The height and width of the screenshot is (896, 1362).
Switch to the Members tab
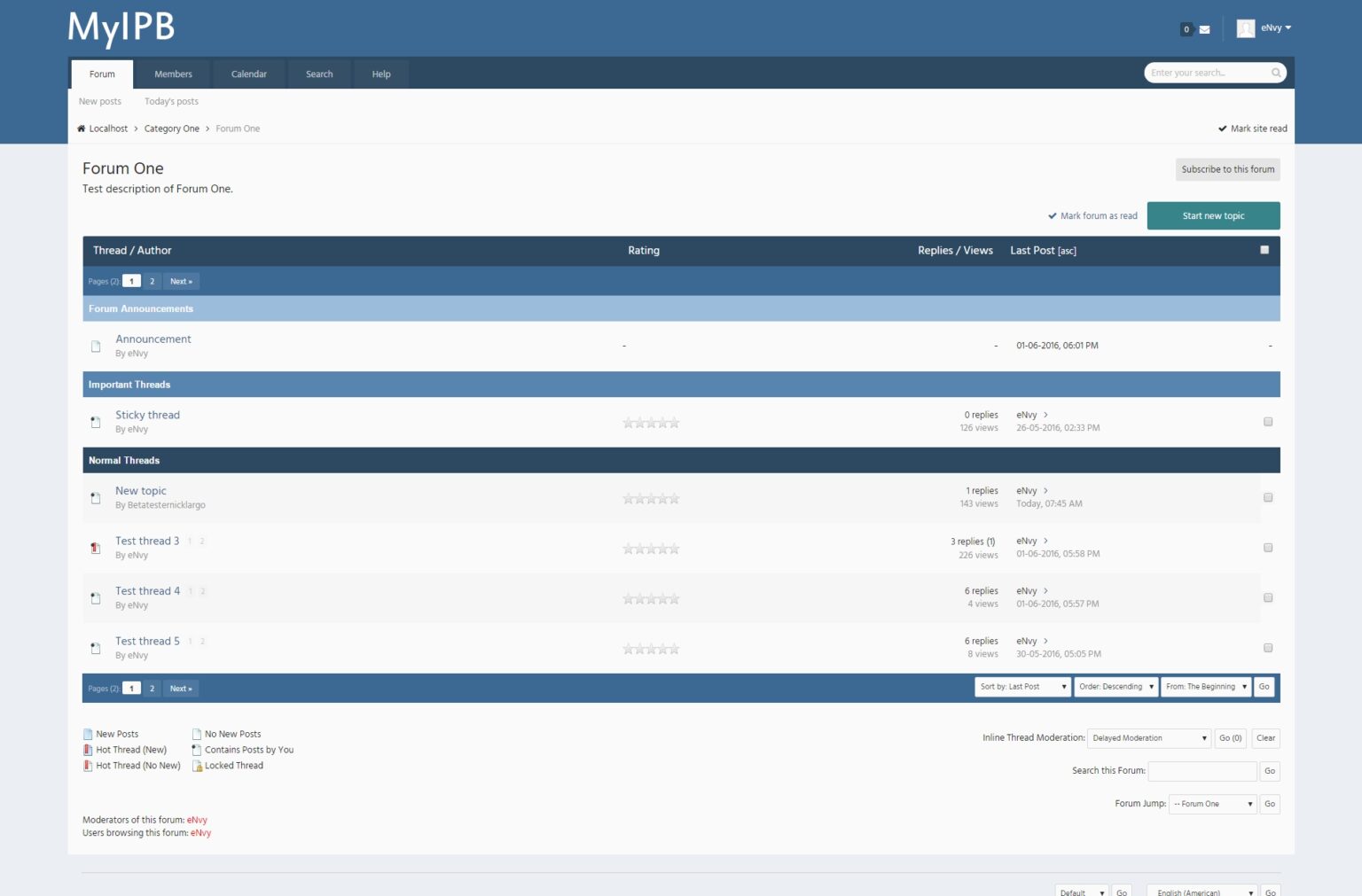173,74
